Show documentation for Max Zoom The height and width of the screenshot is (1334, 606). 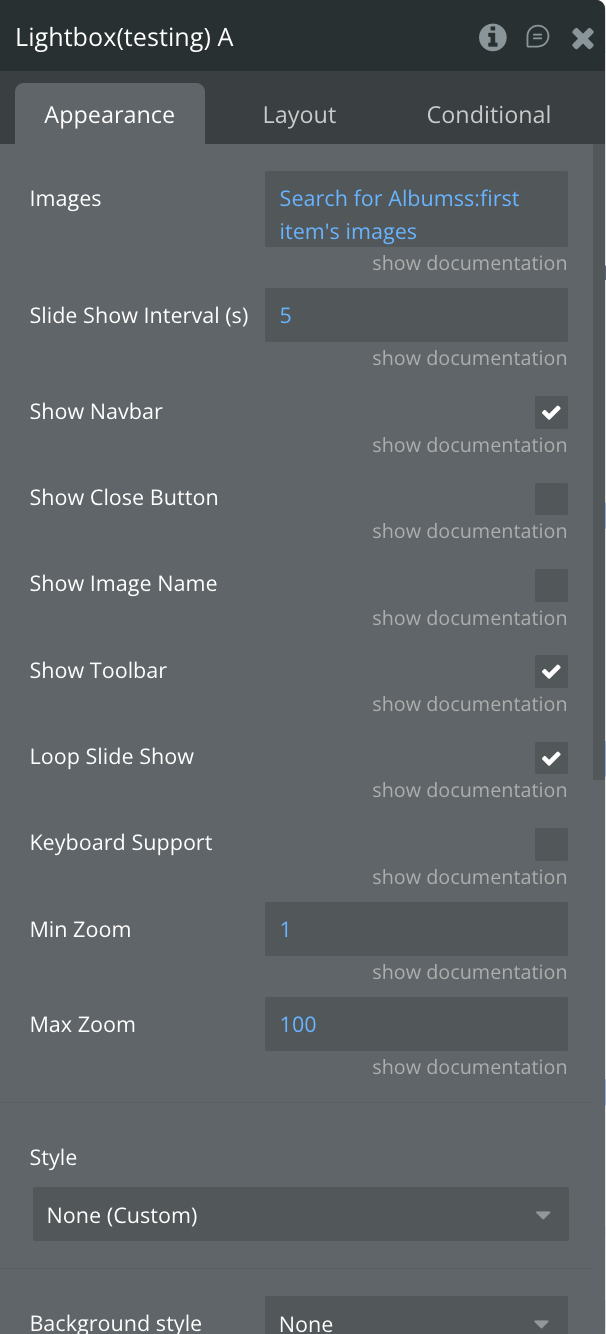pos(469,1067)
